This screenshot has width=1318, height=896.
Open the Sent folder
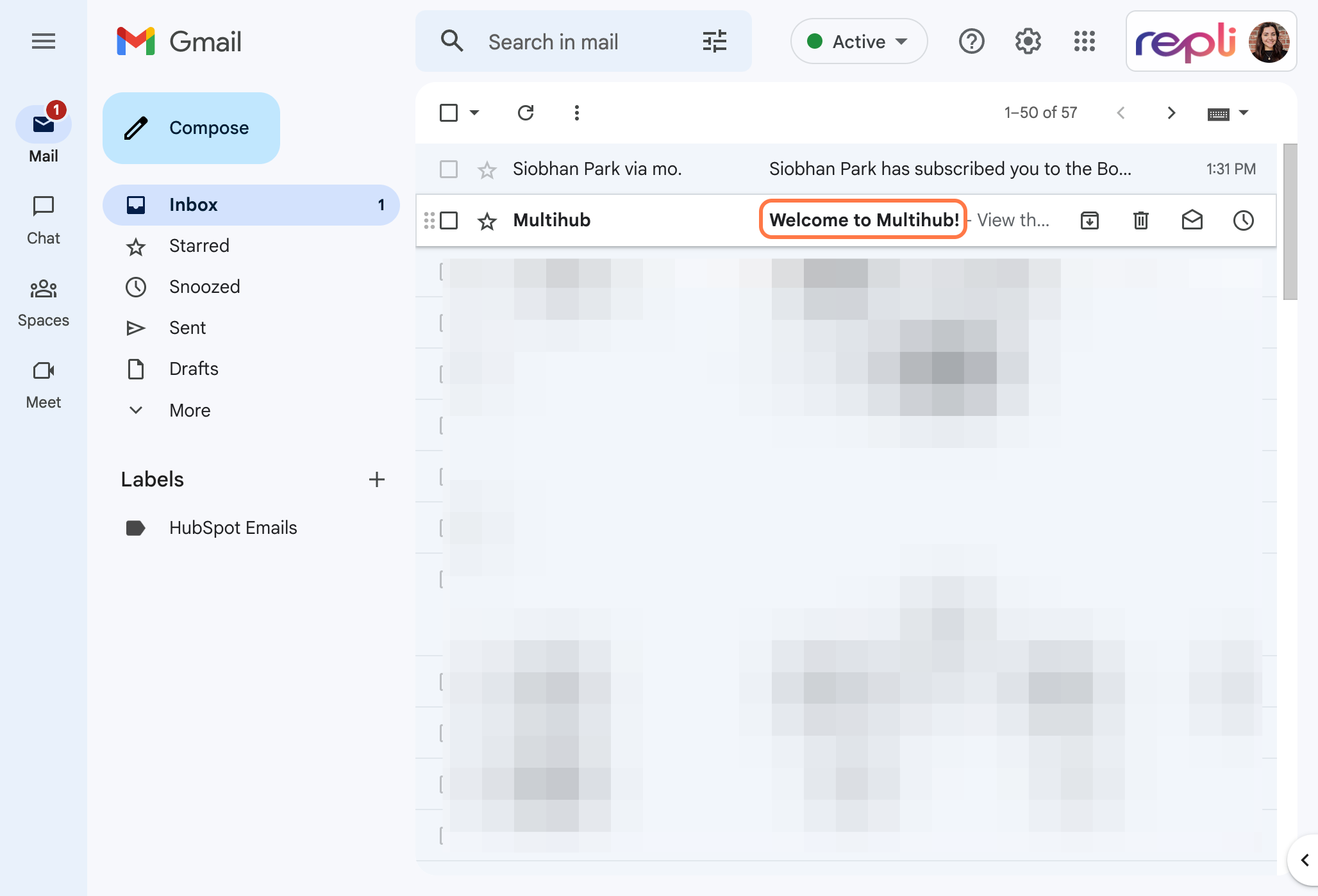(251, 328)
